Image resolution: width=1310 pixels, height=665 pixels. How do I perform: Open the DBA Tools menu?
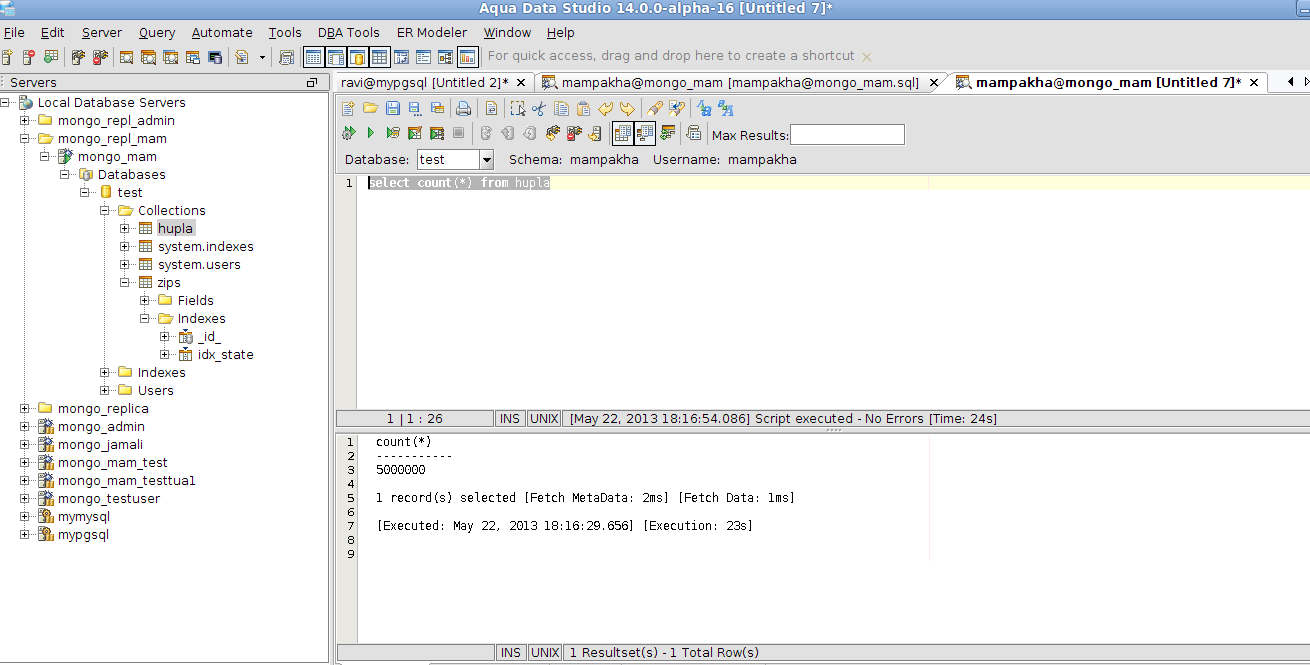click(x=349, y=32)
